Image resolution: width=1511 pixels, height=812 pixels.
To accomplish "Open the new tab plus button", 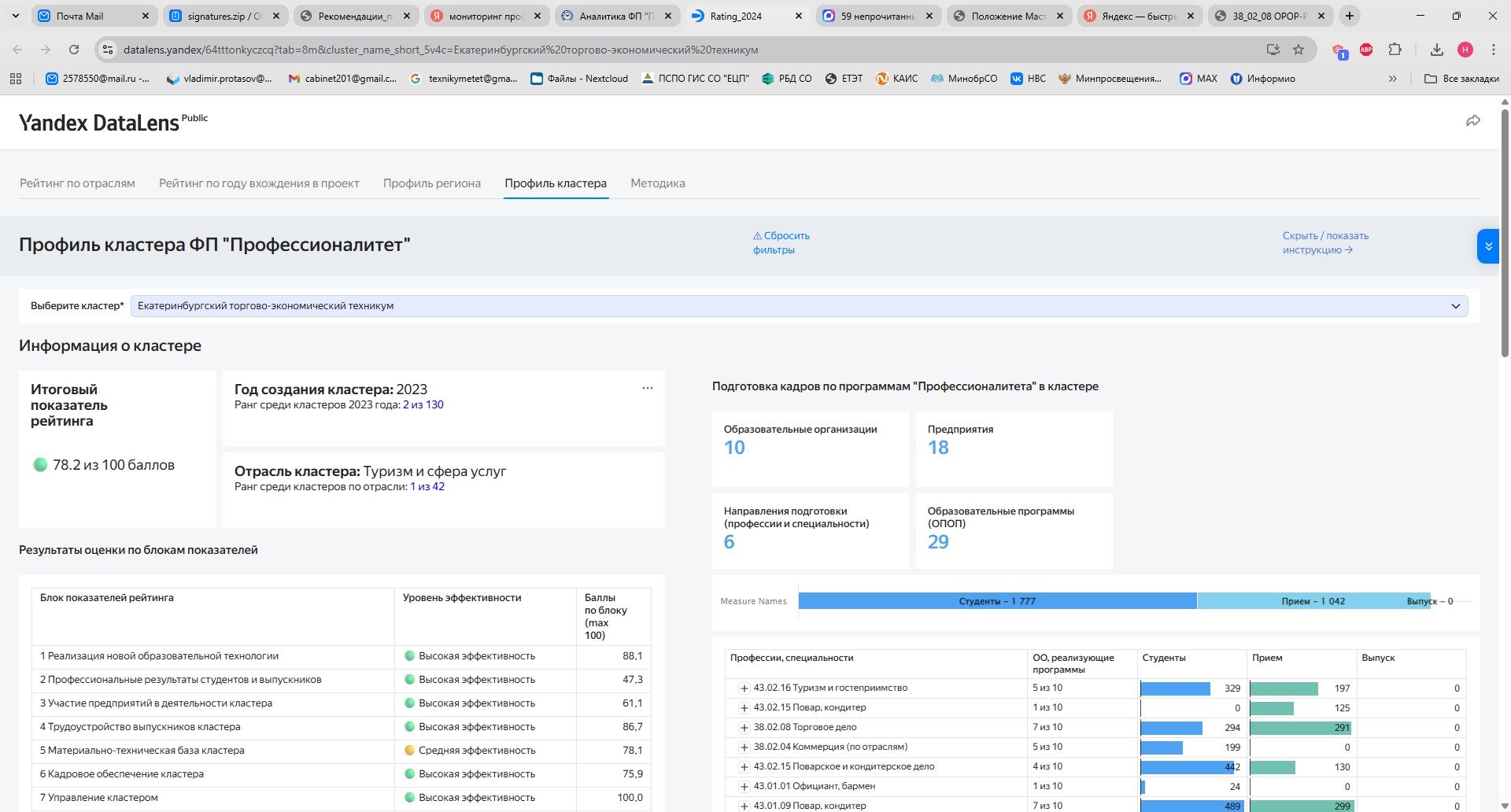I will (1350, 16).
